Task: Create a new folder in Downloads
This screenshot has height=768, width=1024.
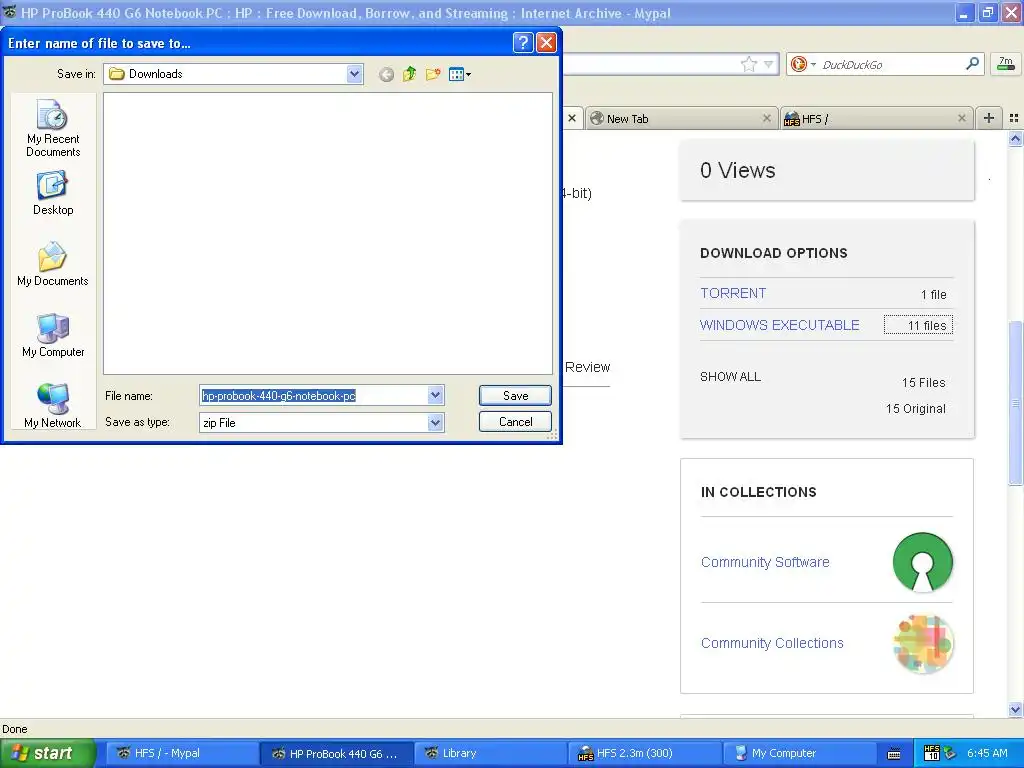Action: (x=432, y=74)
